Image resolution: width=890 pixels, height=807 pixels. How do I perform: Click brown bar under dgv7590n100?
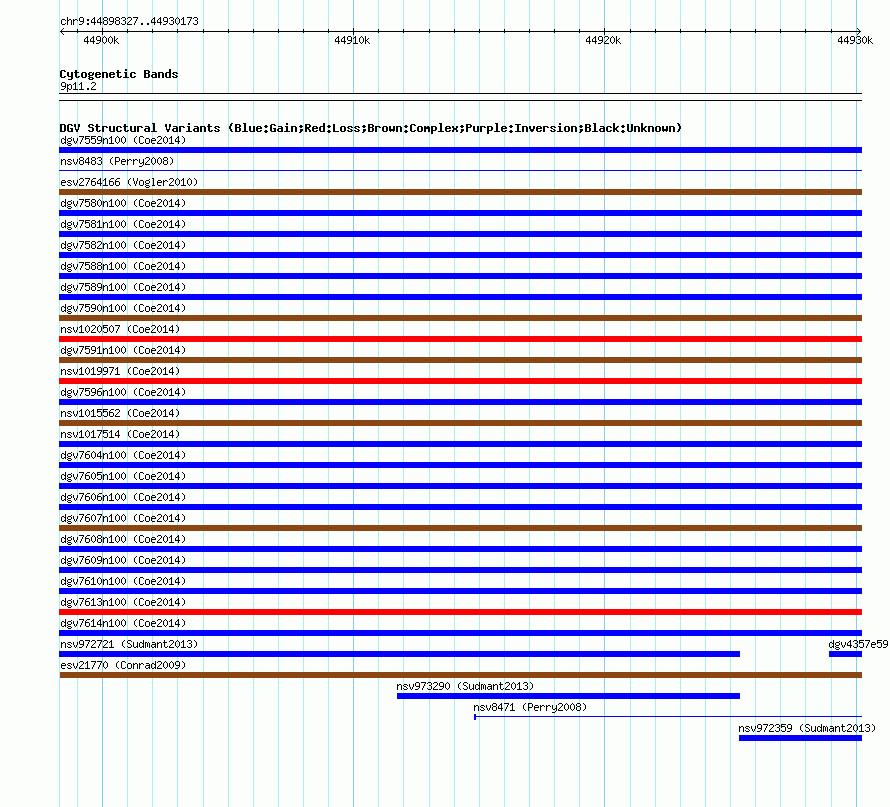click(460, 318)
